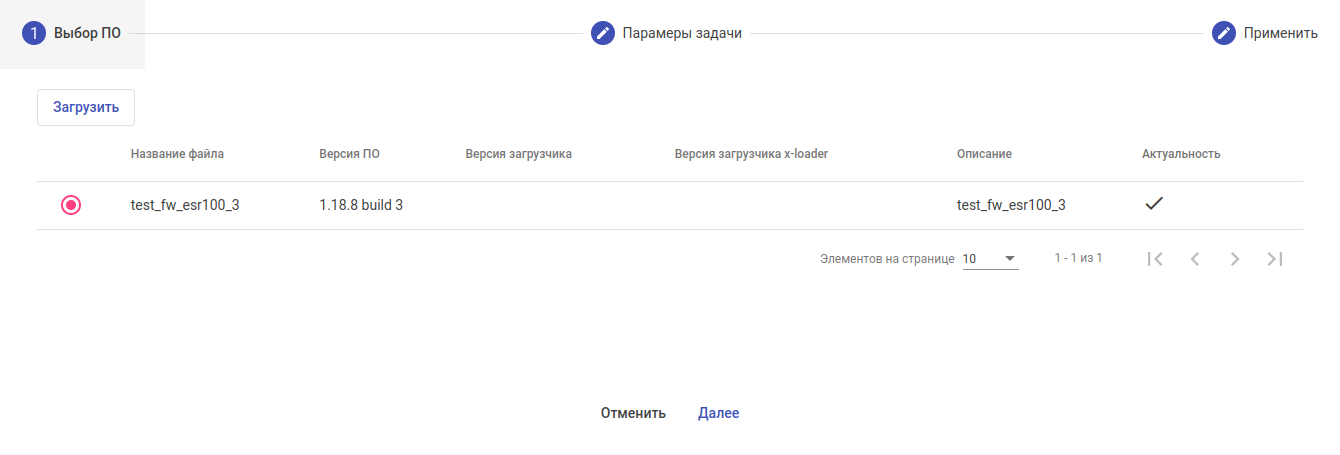Click the pencil icon beside Парамеры задачи
The image size is (1340, 455).
(602, 33)
